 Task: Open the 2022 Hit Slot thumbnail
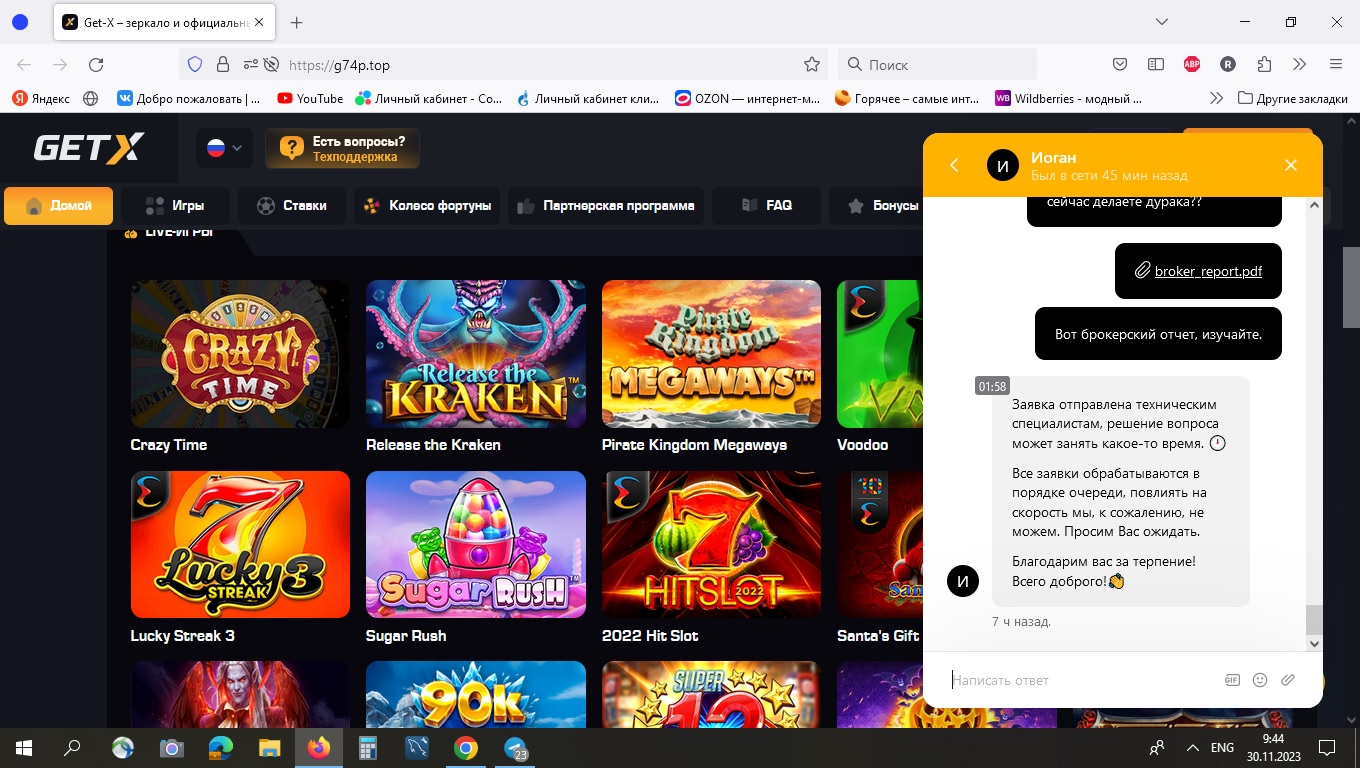coord(711,544)
